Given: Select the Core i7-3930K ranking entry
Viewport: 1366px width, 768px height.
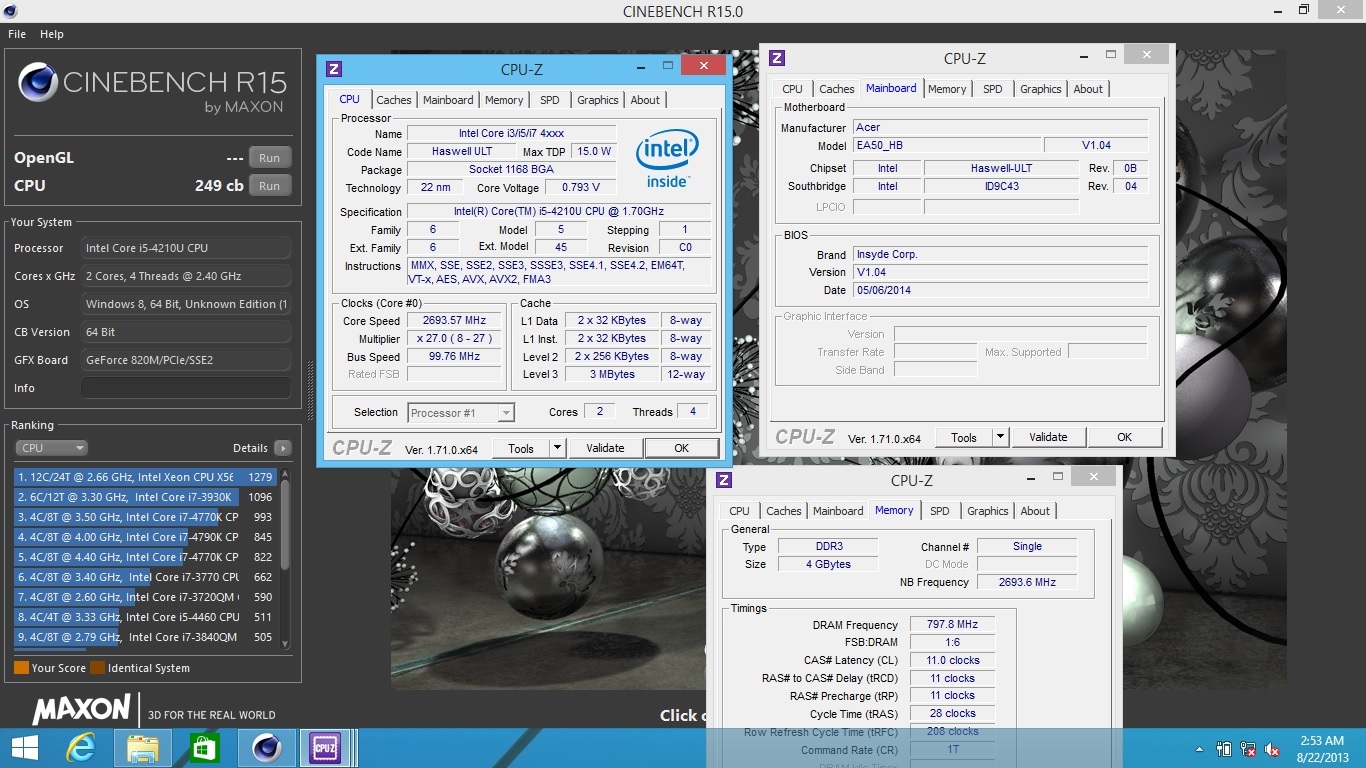Looking at the screenshot, I should tap(146, 497).
